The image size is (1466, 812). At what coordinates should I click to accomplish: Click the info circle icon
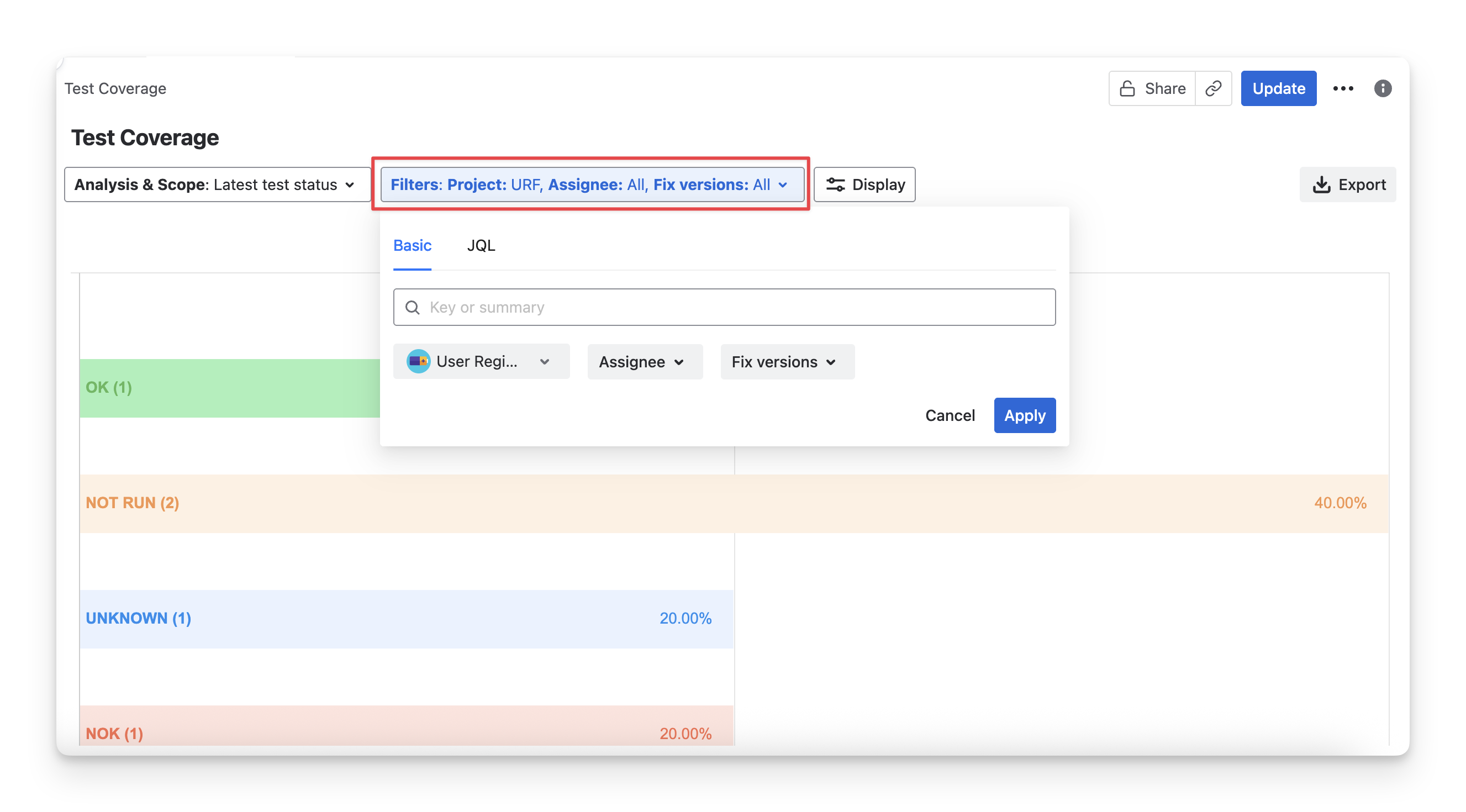tap(1383, 88)
